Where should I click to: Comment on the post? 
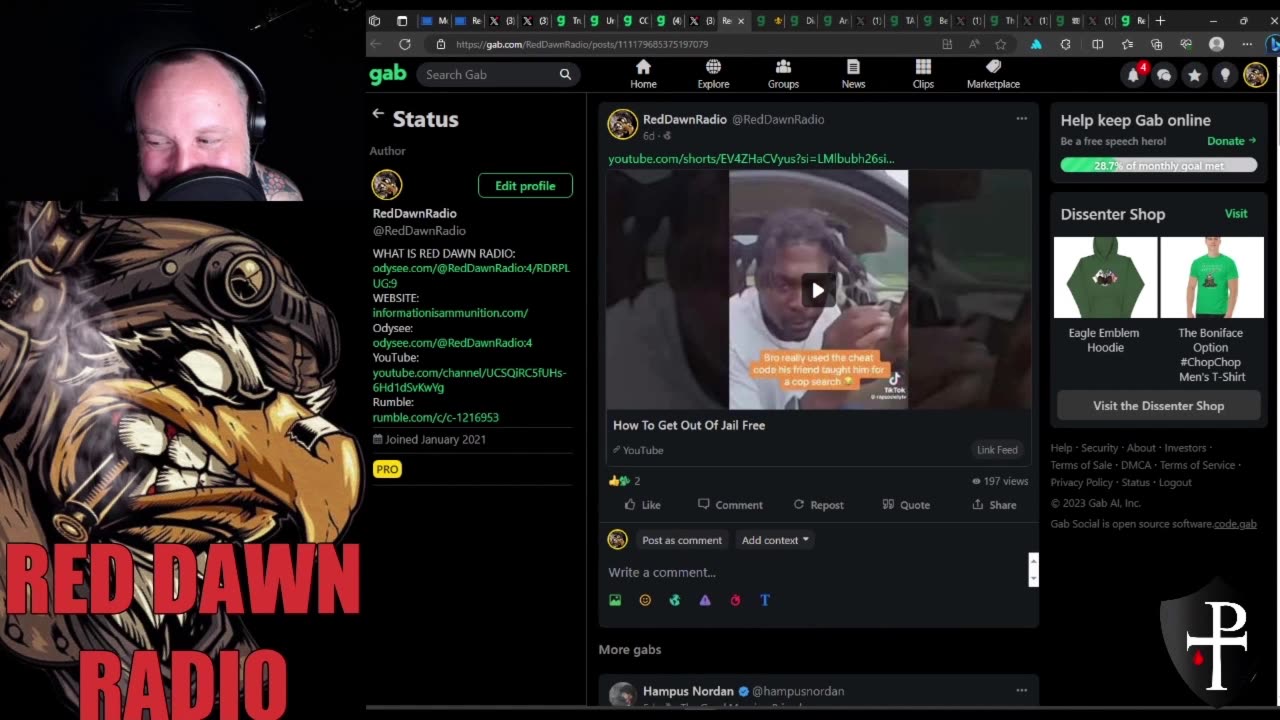tap(730, 505)
